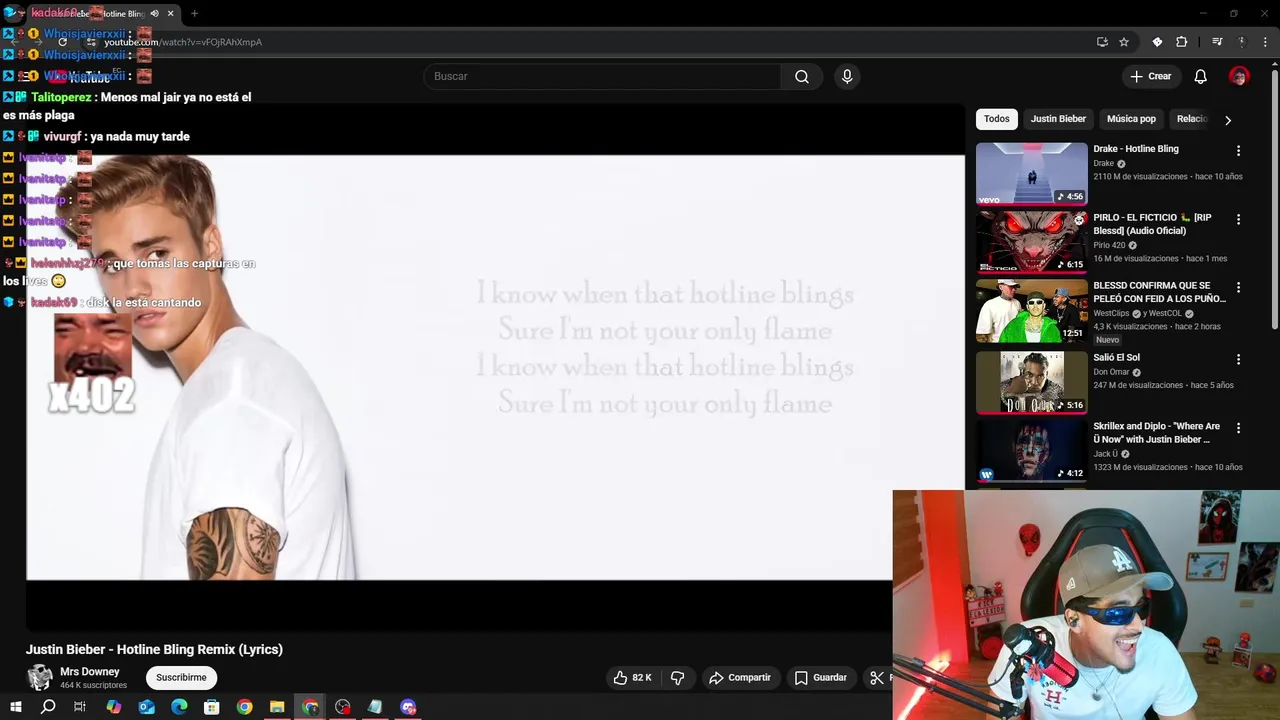Image resolution: width=1280 pixels, height=720 pixels.
Task: Open Microsoft Edge from the taskbar
Action: coord(179,707)
